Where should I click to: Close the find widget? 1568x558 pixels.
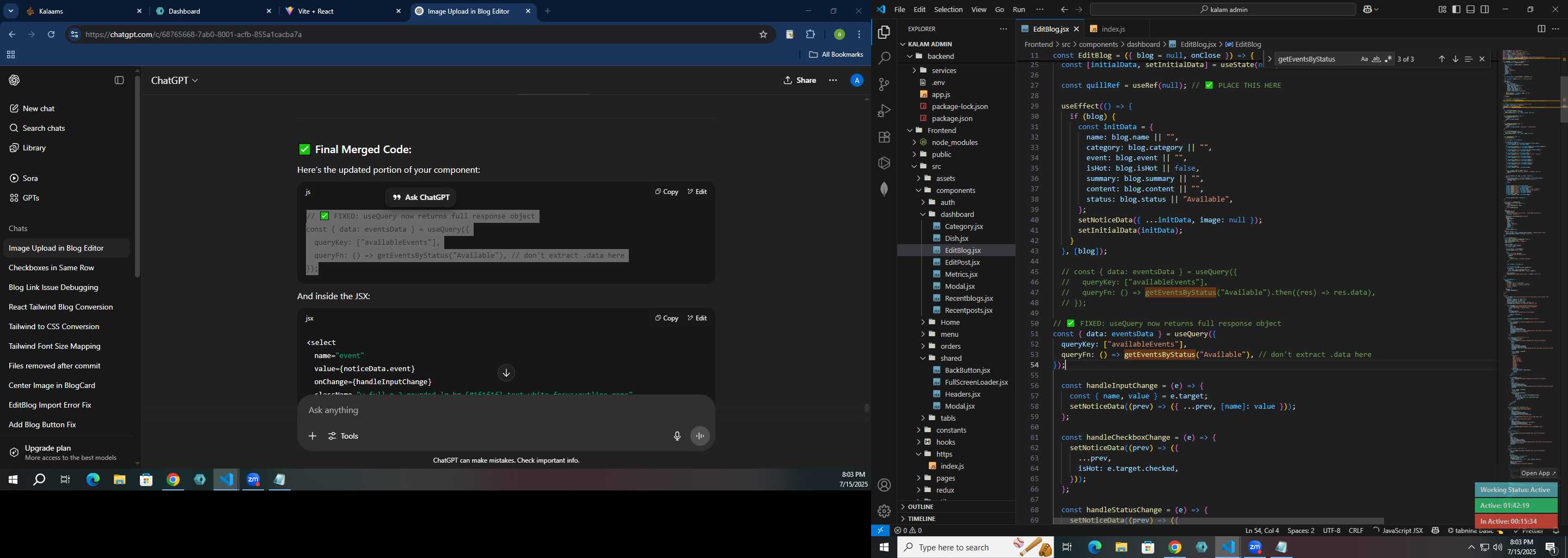click(x=1481, y=59)
